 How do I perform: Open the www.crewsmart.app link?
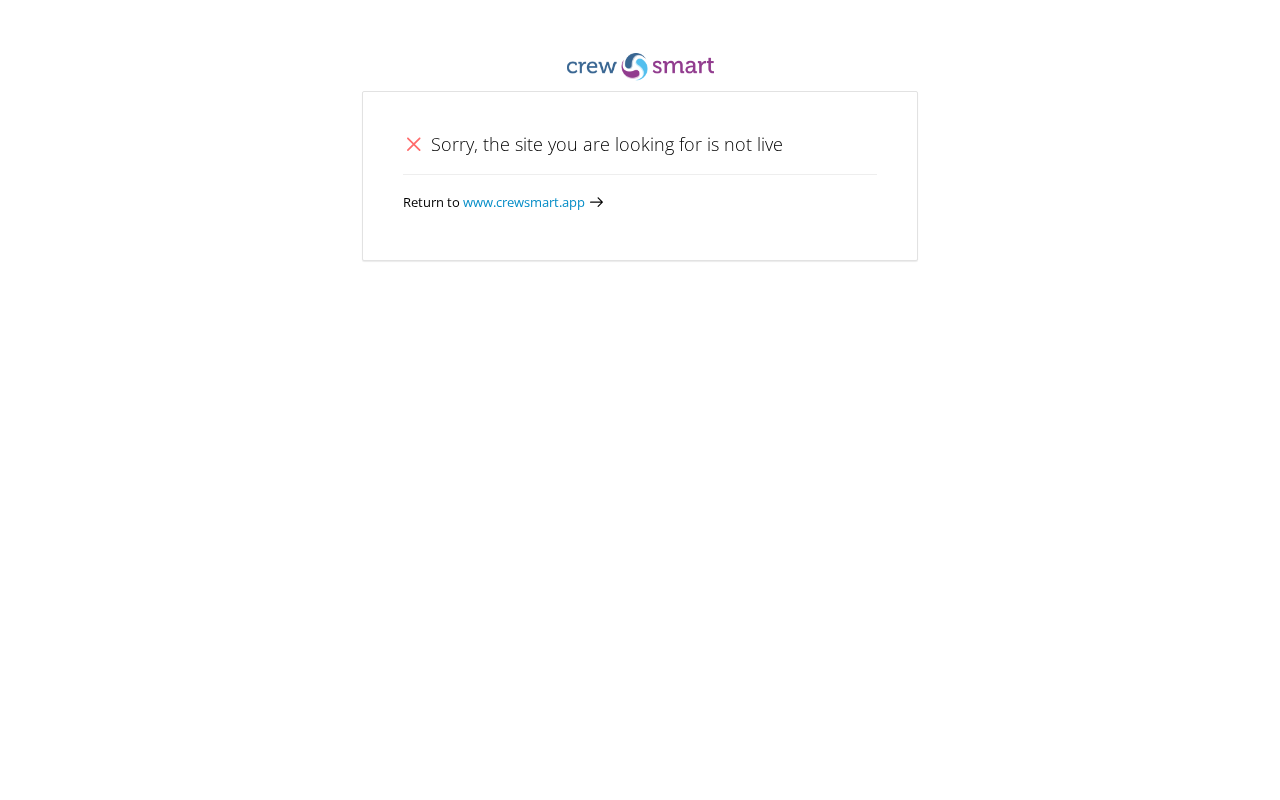pos(524,202)
